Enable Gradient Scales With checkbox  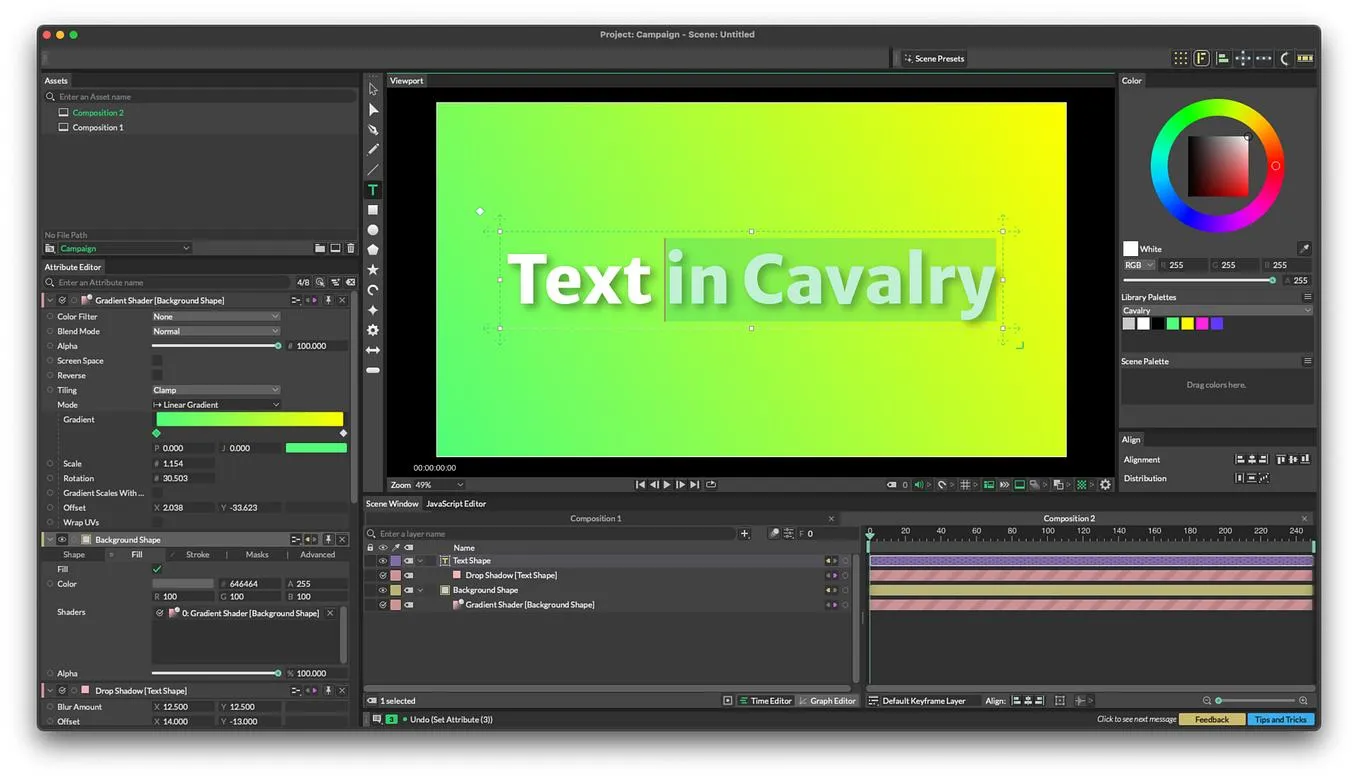pos(157,493)
